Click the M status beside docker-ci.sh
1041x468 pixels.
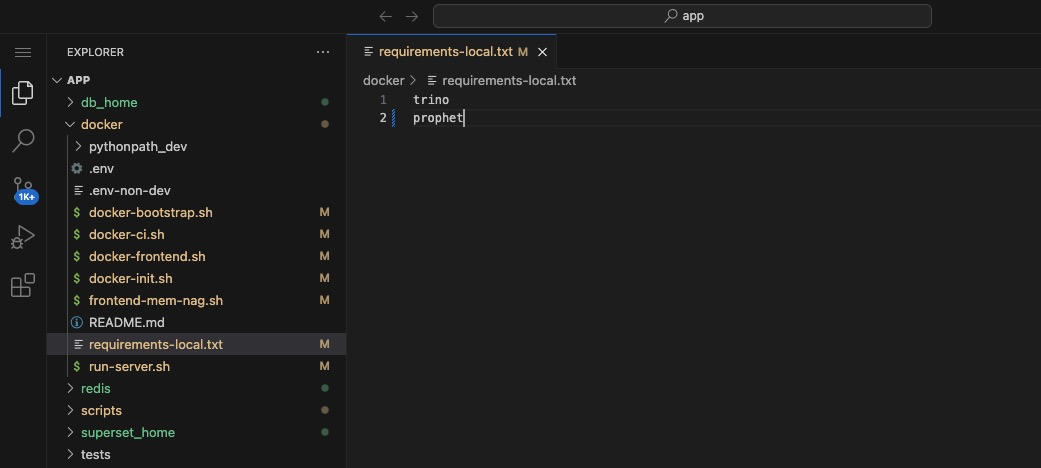pos(325,234)
